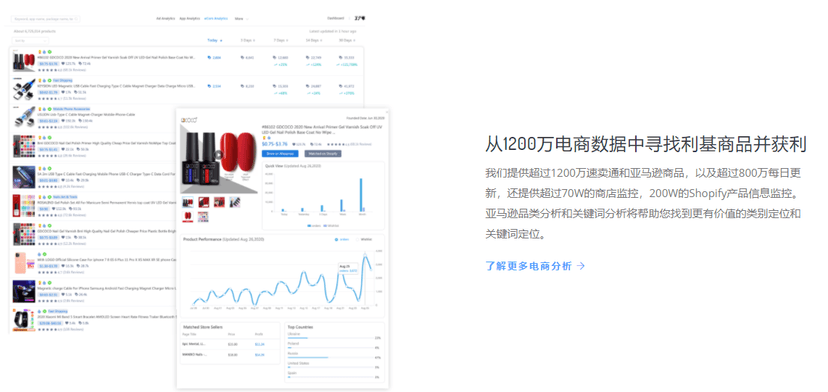Click the arrow icon after 了解更多电商分析
The image size is (828, 392).
(x=581, y=266)
